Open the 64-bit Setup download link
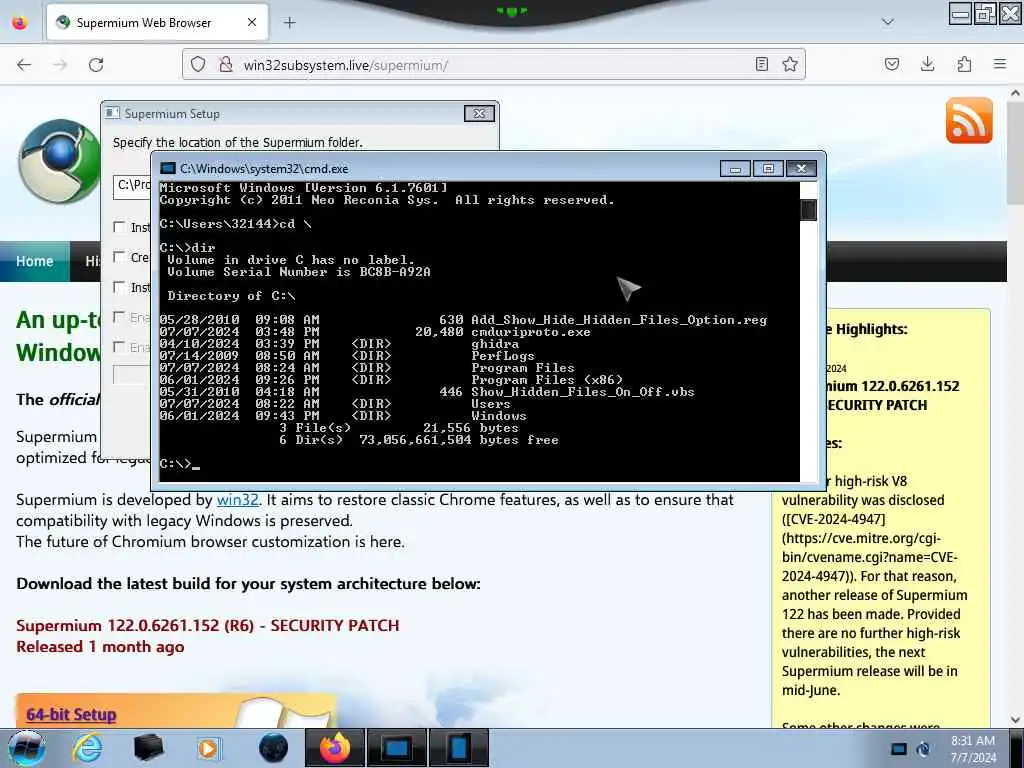Screen dimensions: 1024x768 pos(71,714)
